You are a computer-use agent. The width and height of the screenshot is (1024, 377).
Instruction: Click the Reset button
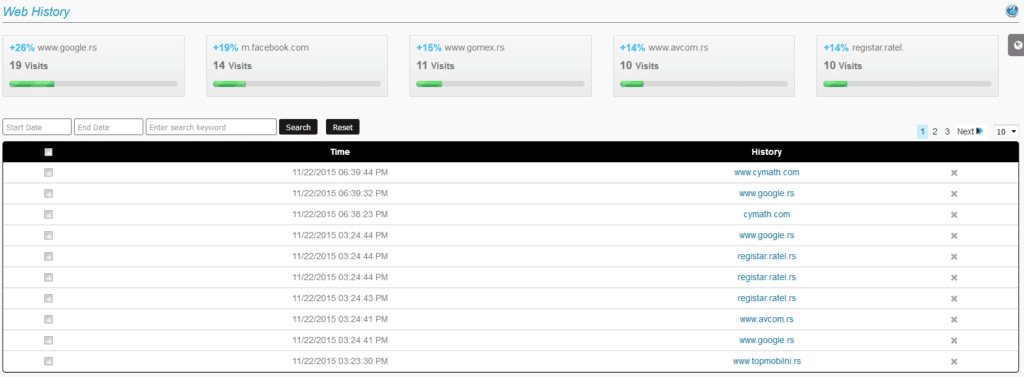[x=342, y=127]
